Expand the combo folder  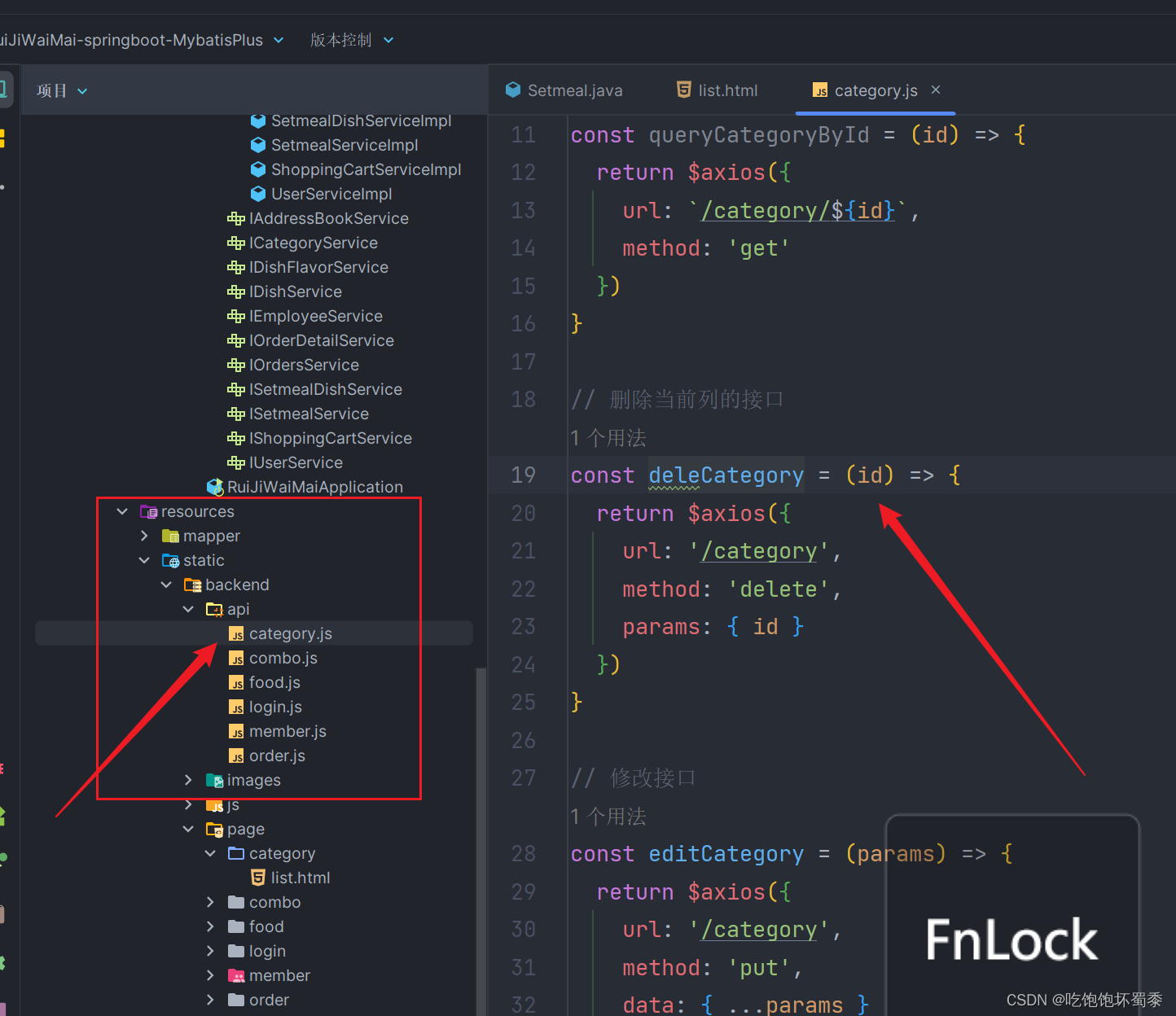click(210, 902)
